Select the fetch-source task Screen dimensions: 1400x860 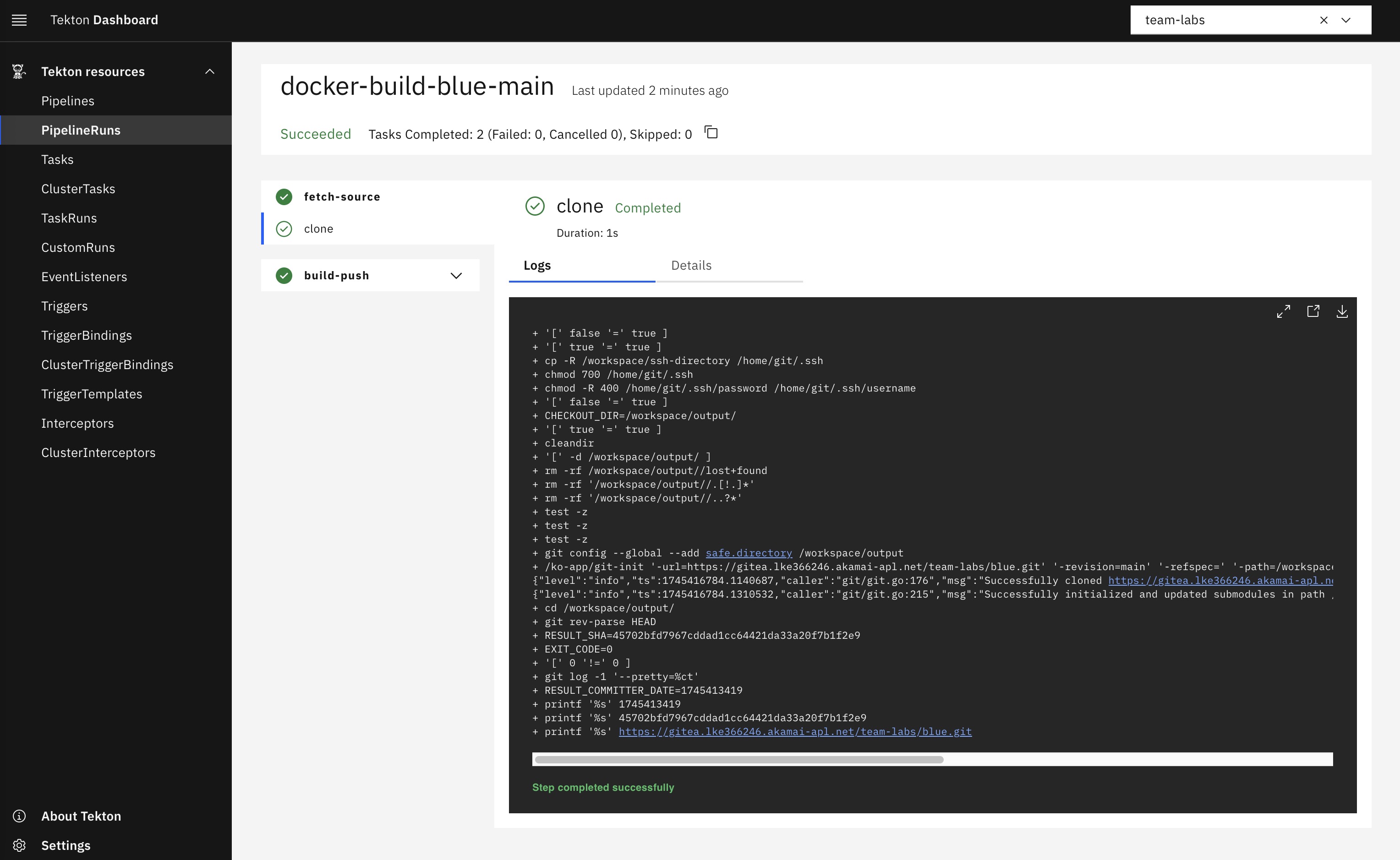click(342, 197)
